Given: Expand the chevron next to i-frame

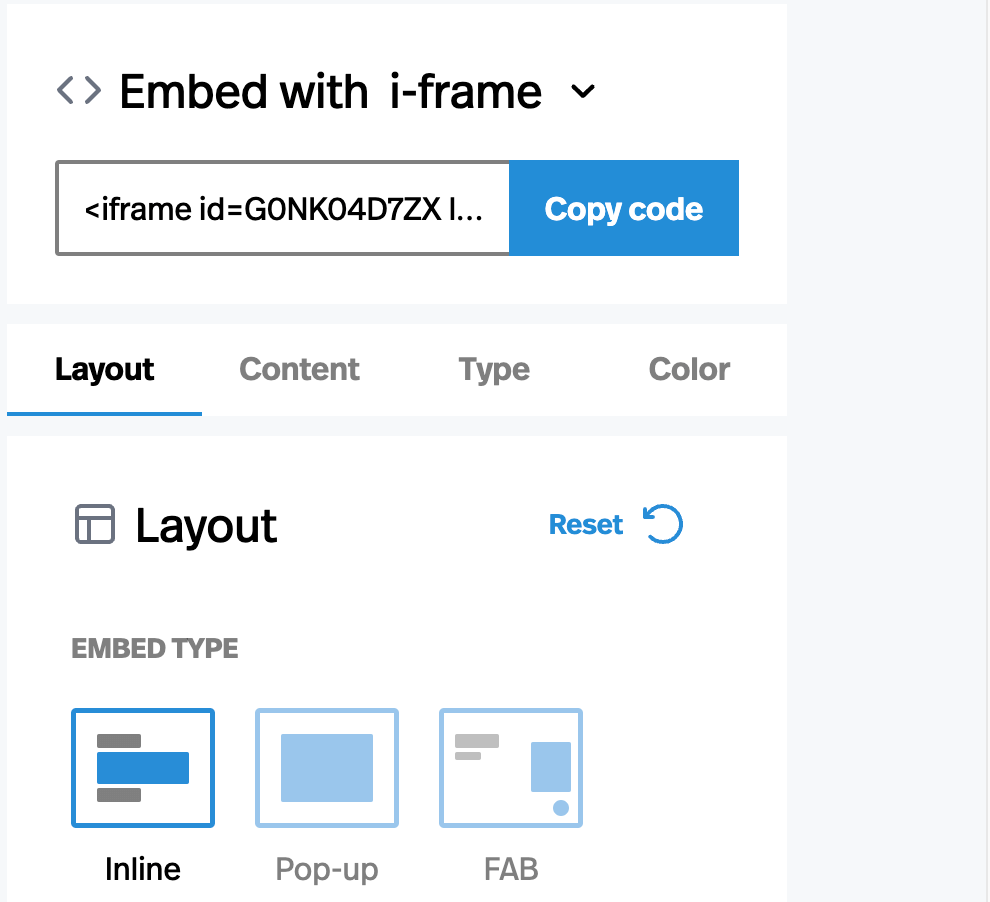Looking at the screenshot, I should click(582, 92).
